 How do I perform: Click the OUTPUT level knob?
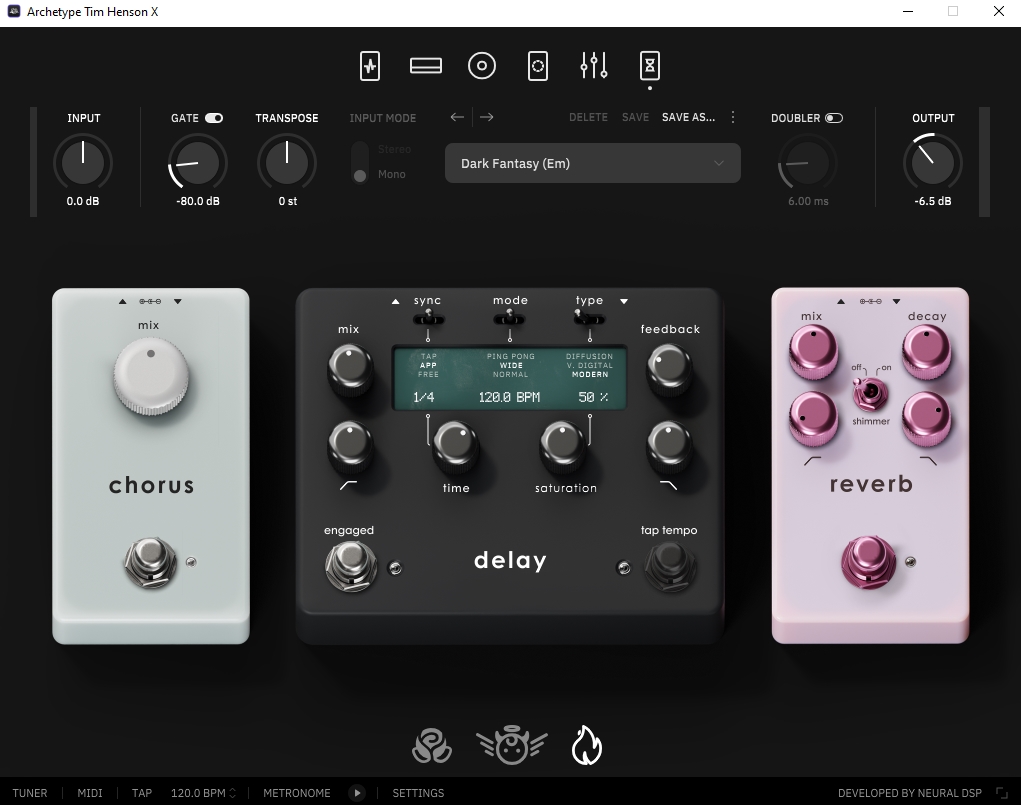click(x=932, y=162)
